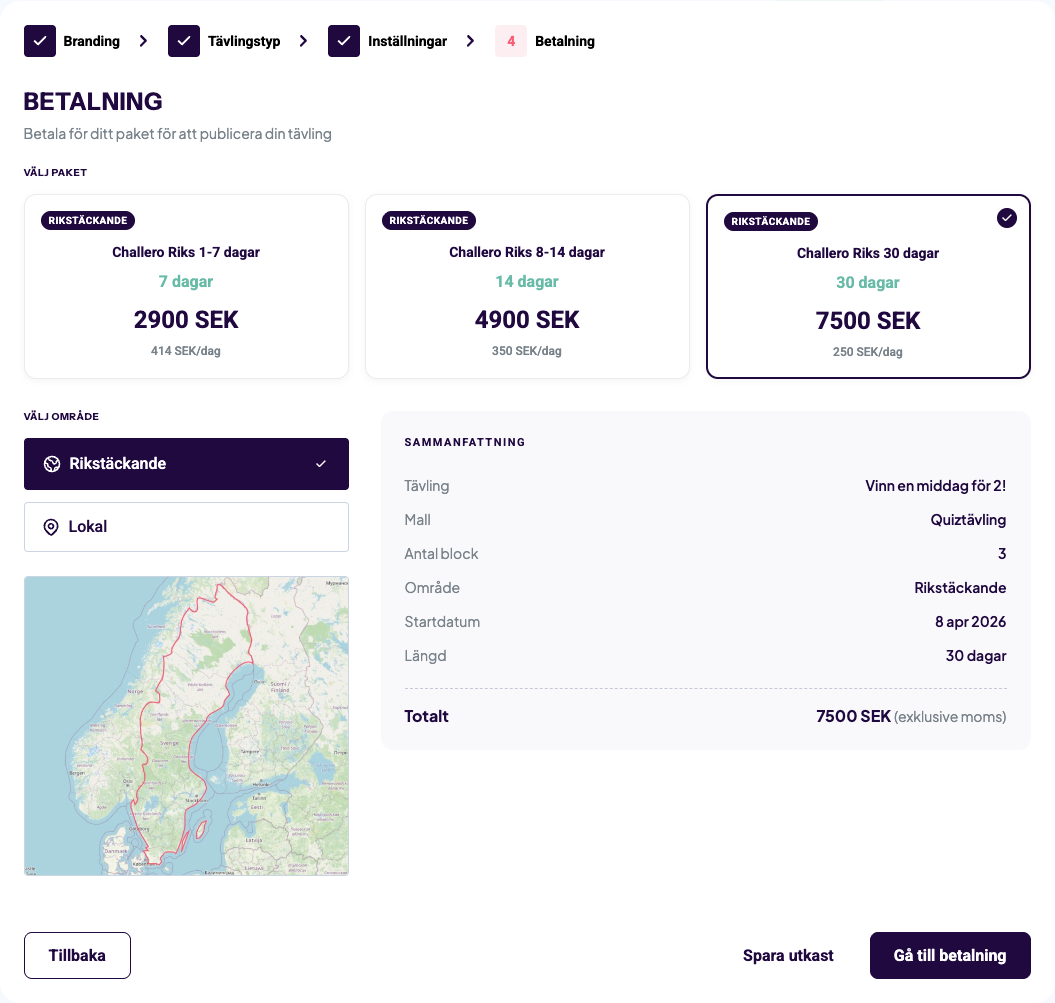This screenshot has width=1055, height=1003.
Task: Click the Branding step checkmark icon
Action: coord(40,41)
